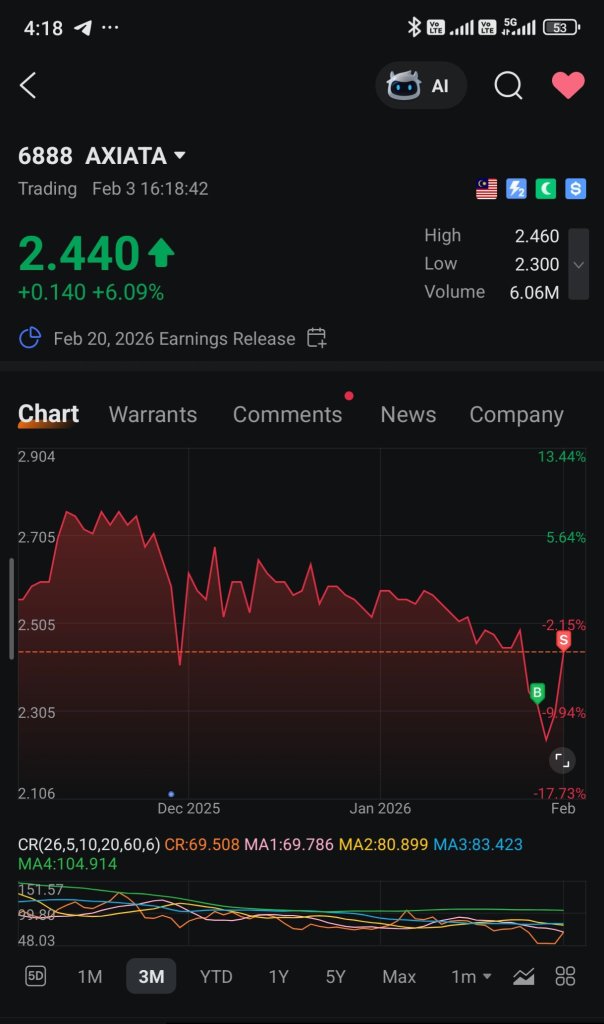This screenshot has width=604, height=1024.
Task: Tap the Trading Feb 3 16:18:42 status
Action: pos(113,189)
